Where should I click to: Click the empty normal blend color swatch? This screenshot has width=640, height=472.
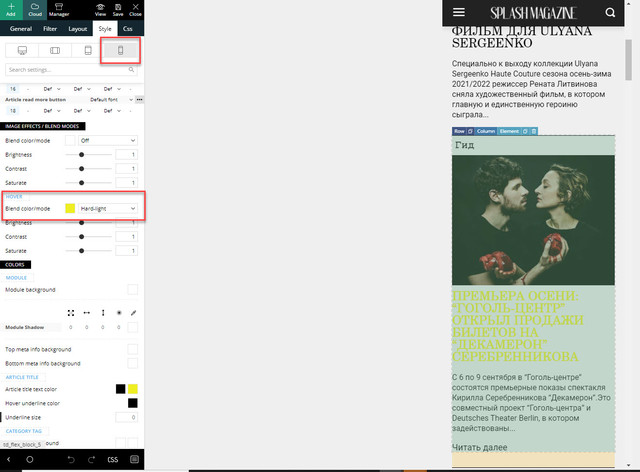(x=70, y=140)
